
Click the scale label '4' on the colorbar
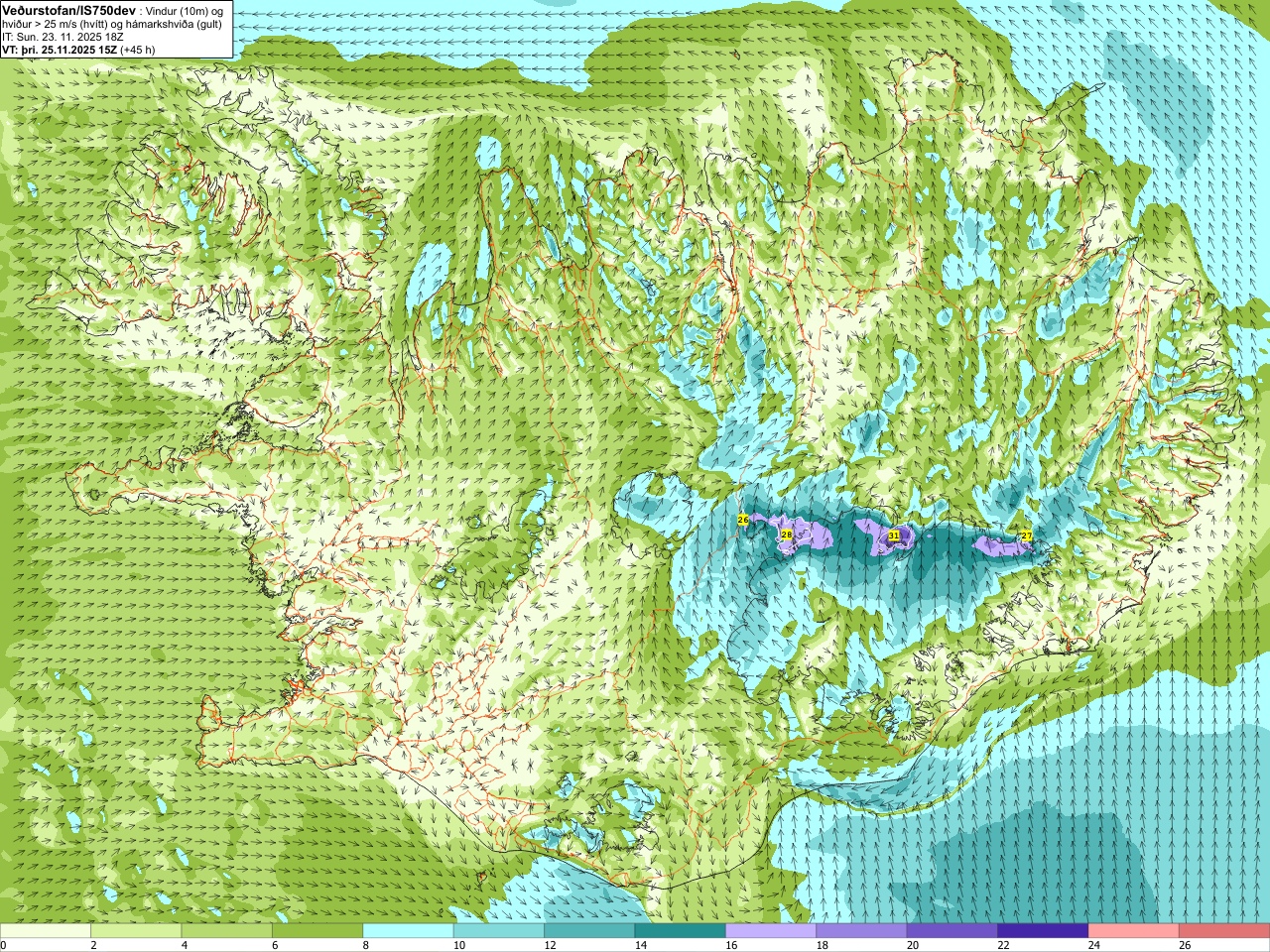[x=183, y=945]
